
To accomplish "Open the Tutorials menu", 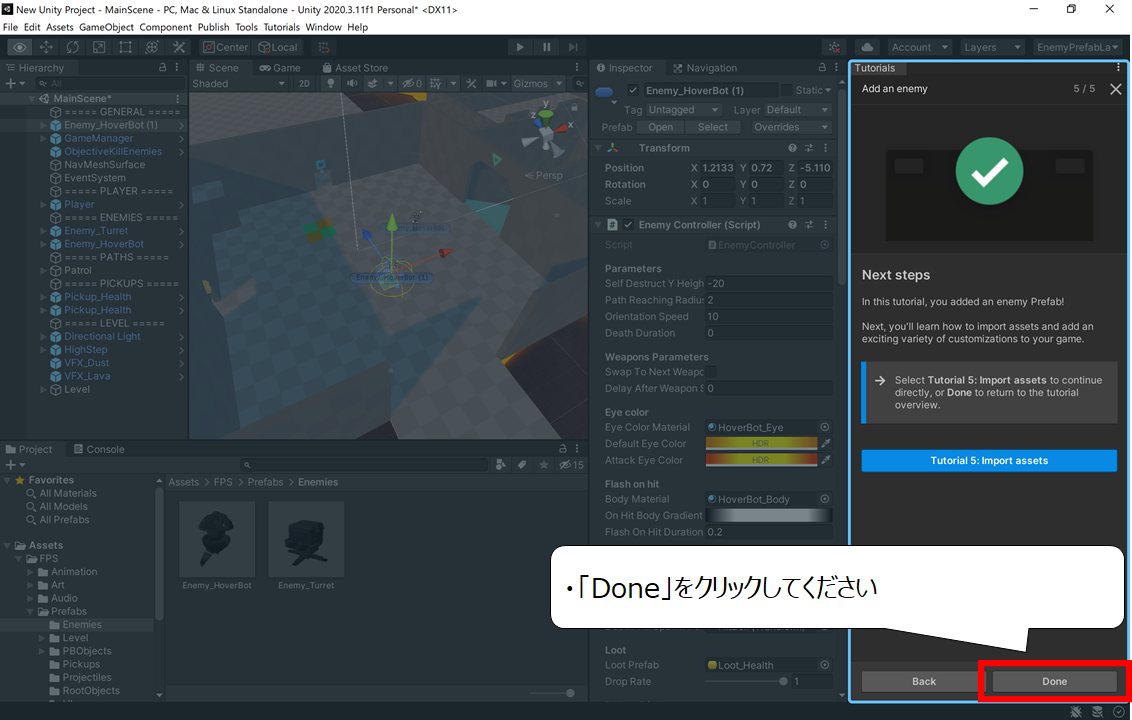I will click(x=281, y=27).
